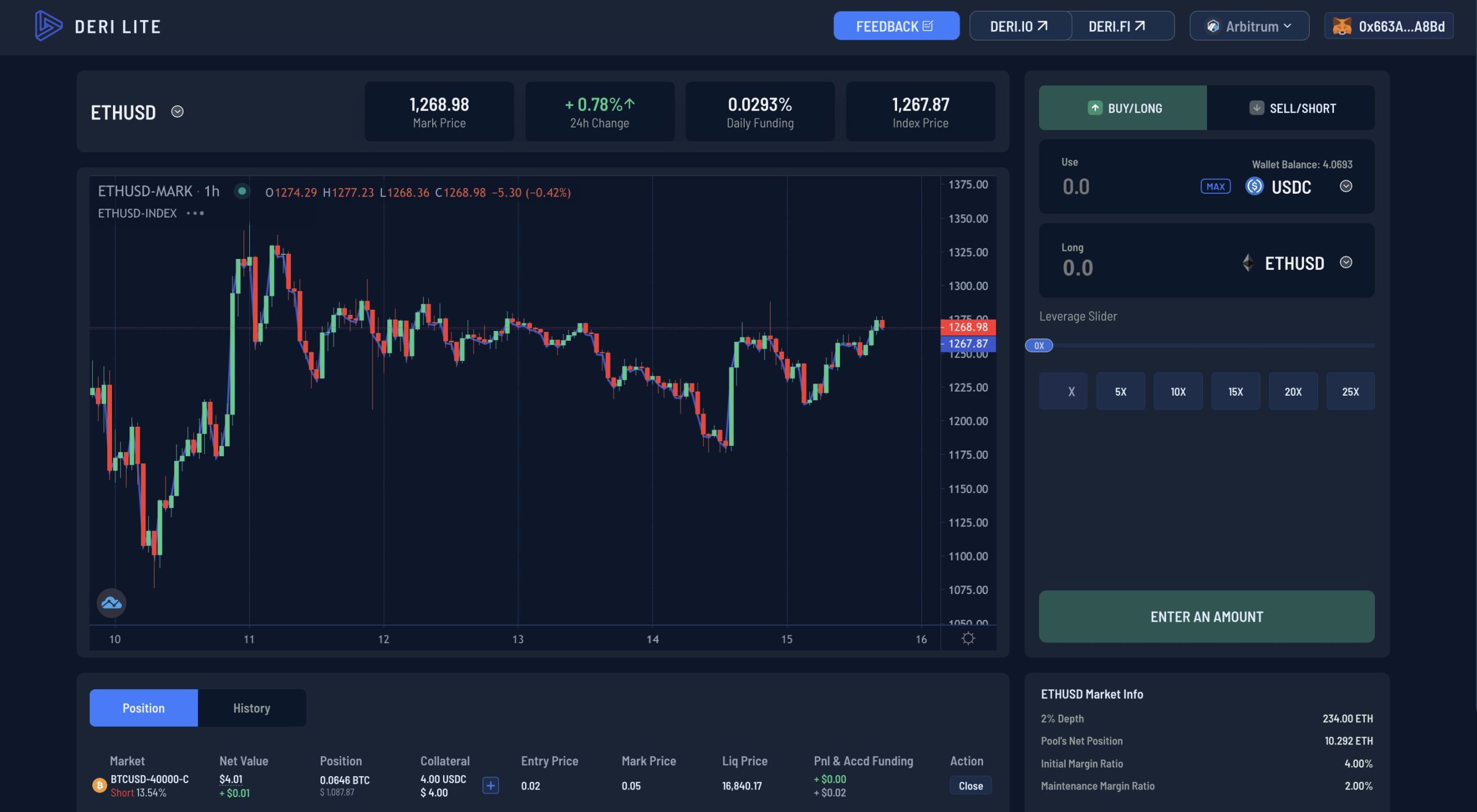Click the 0.0646 BTC position value
Screen dimensions: 1477x812
tap(344, 780)
